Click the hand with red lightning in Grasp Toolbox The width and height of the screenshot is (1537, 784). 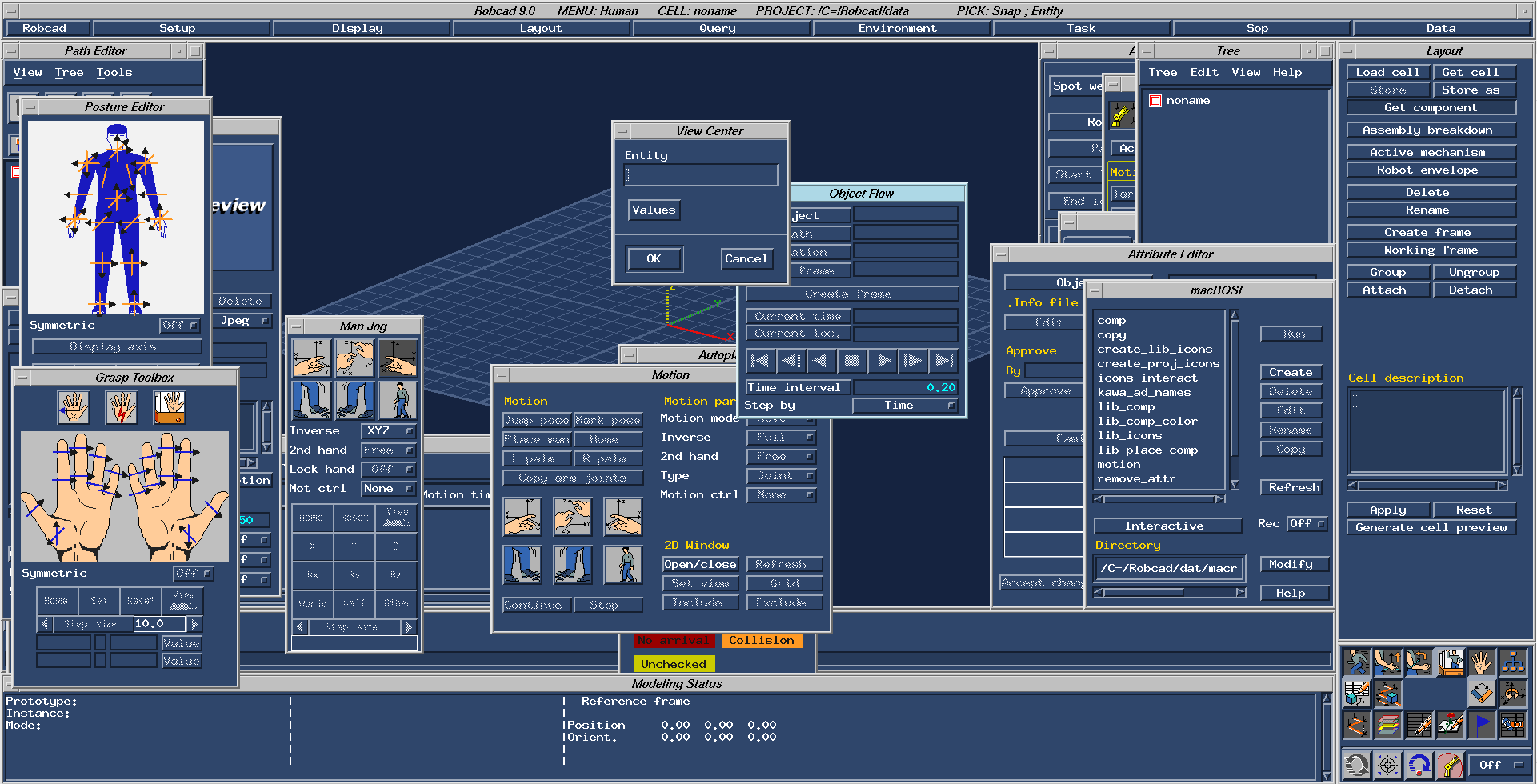coord(122,407)
